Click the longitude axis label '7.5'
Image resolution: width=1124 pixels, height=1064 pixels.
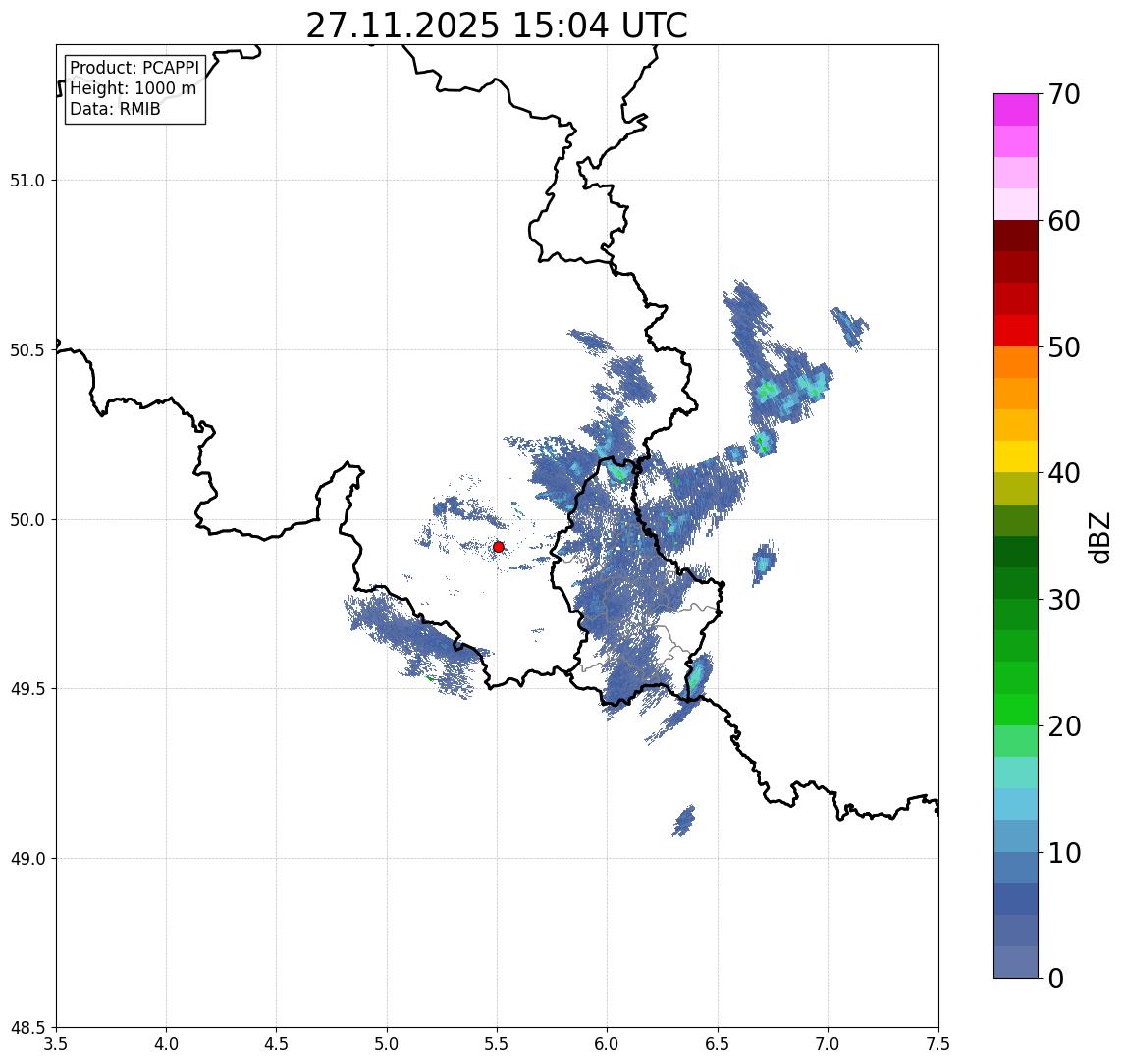coord(938,1044)
